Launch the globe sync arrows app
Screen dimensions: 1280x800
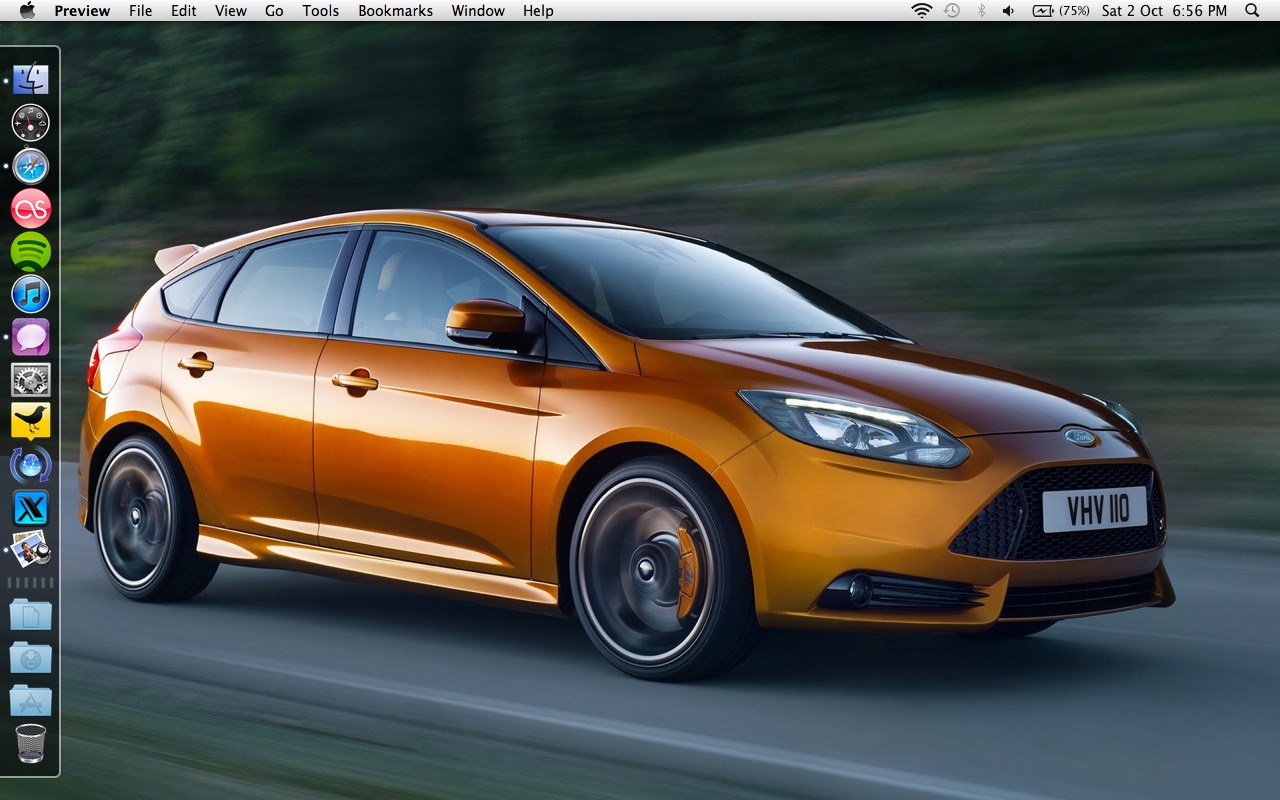coord(31,465)
